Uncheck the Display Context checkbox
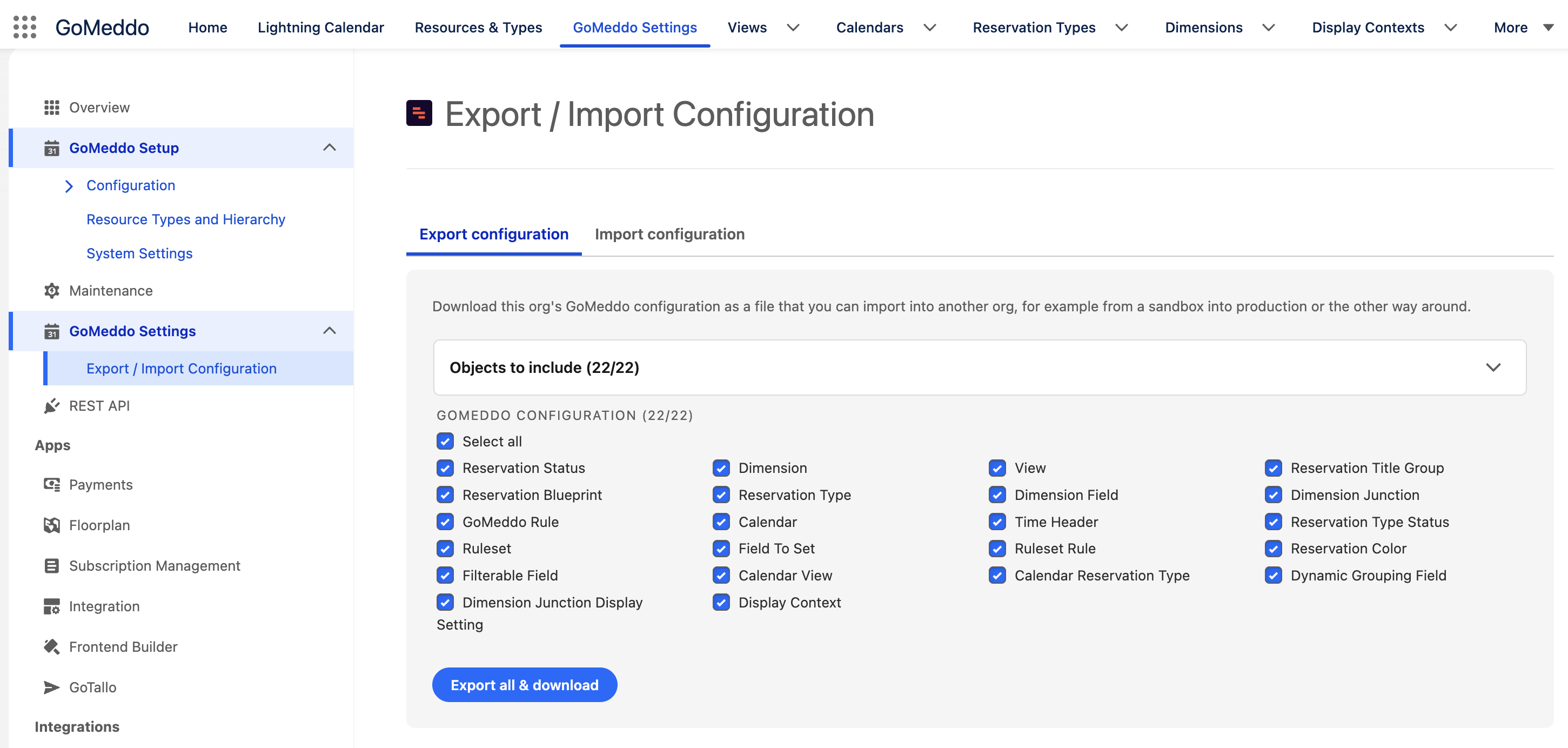Viewport: 1568px width, 748px height. click(x=721, y=602)
